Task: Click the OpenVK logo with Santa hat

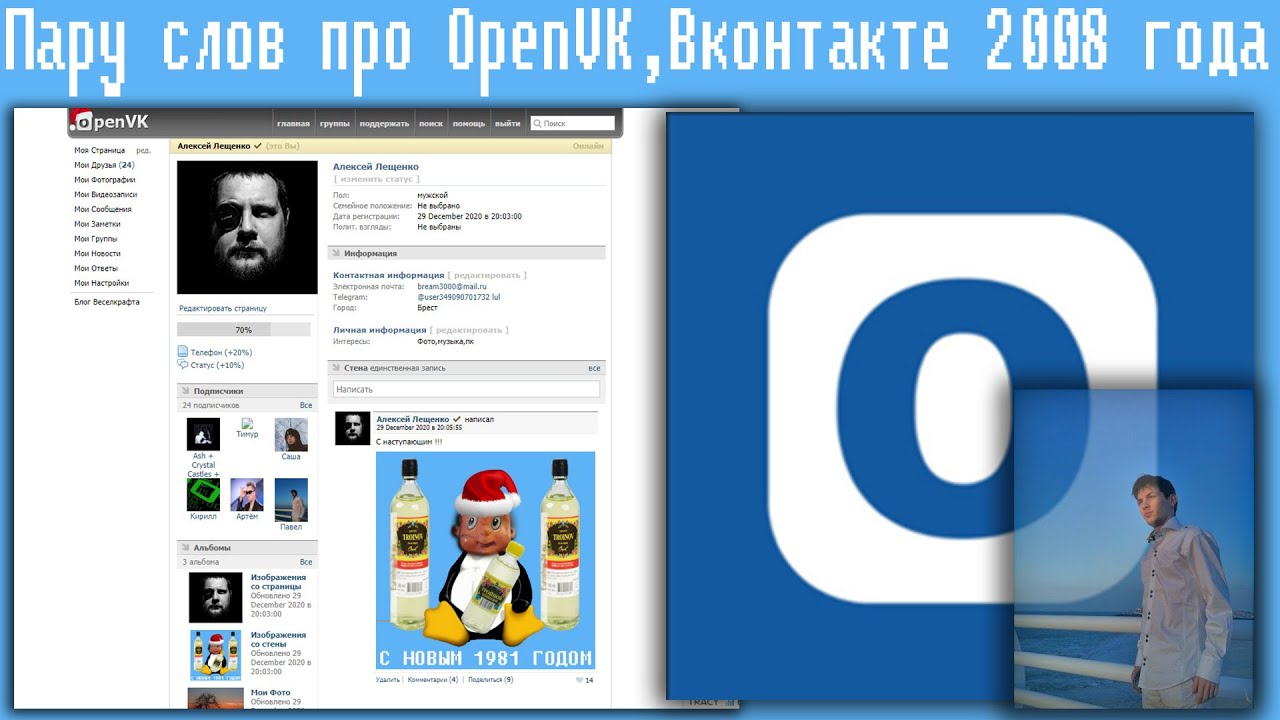Action: point(110,120)
